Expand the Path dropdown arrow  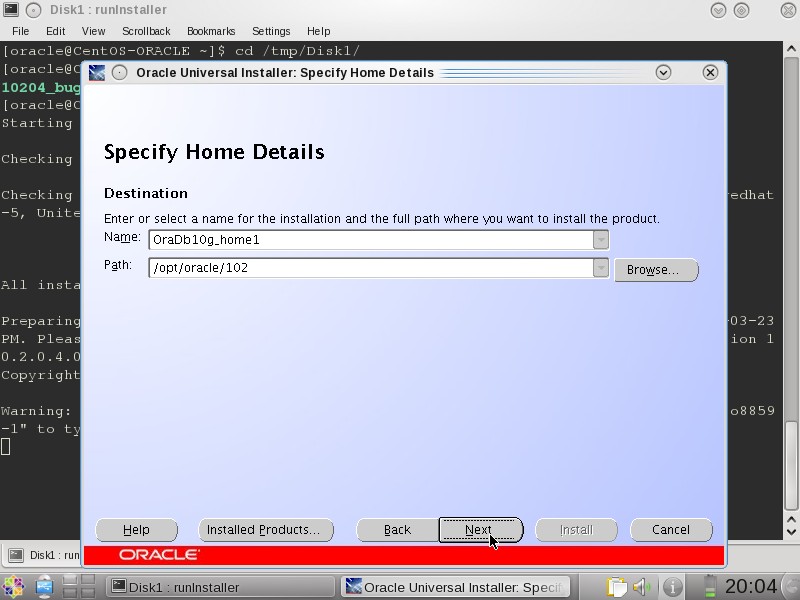[x=601, y=267]
